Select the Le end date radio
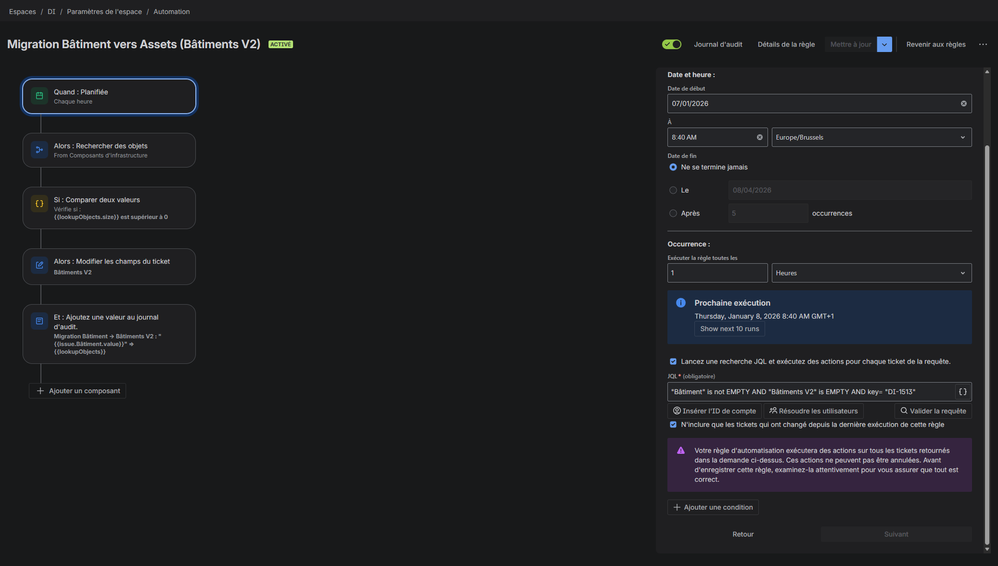998x566 pixels. pos(673,190)
